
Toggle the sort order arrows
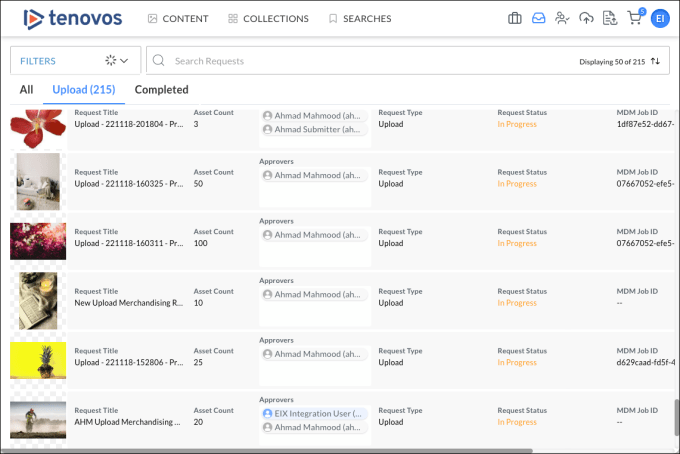[x=656, y=61]
